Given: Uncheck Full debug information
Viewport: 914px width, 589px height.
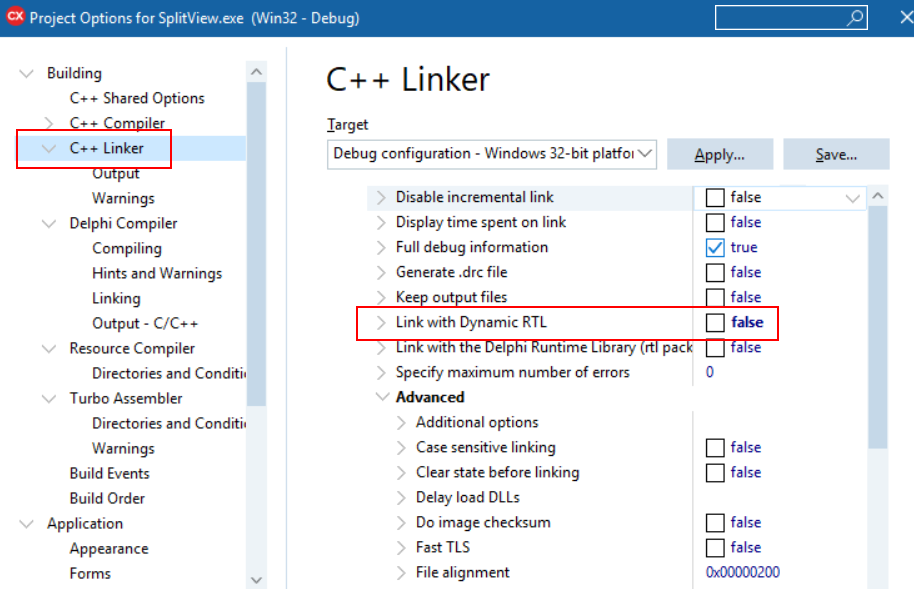Looking at the screenshot, I should pyautogui.click(x=715, y=248).
